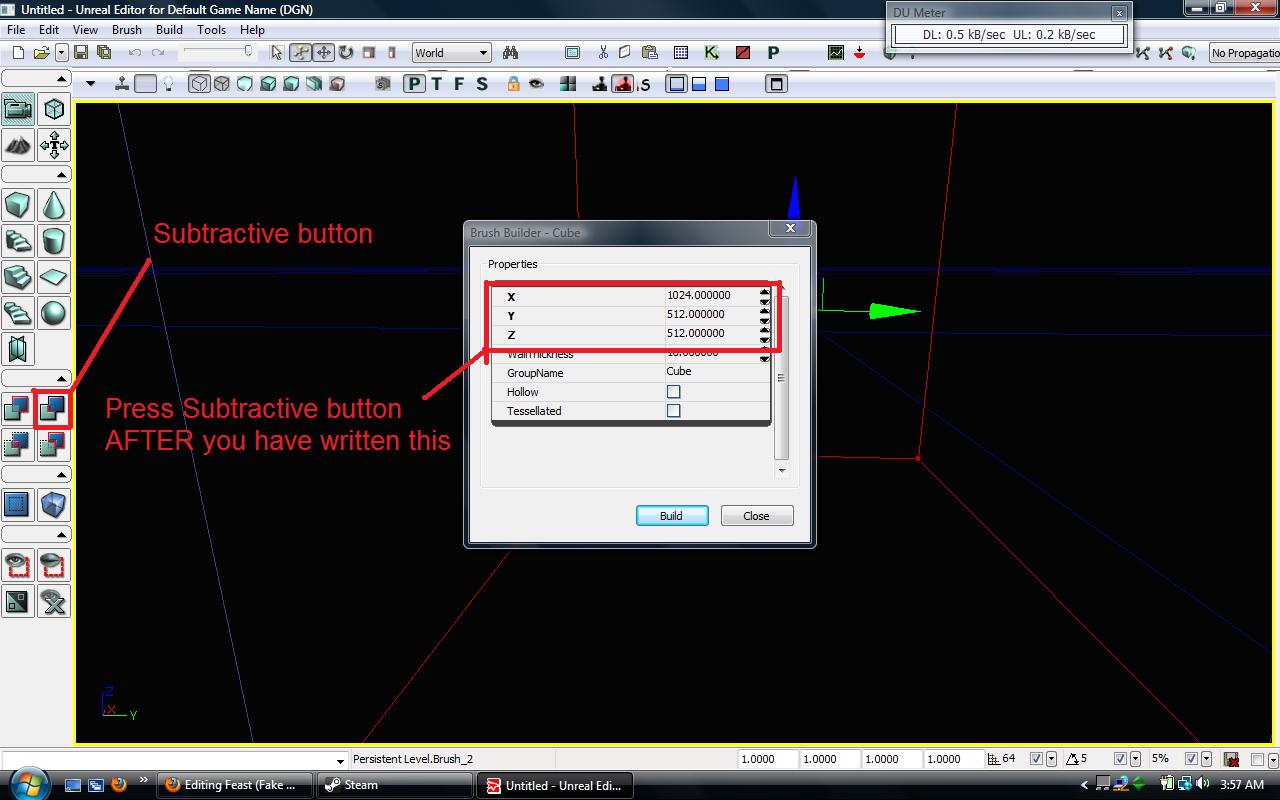1280x800 pixels.
Task: Select the Cylinder brush builder
Action: [53, 241]
